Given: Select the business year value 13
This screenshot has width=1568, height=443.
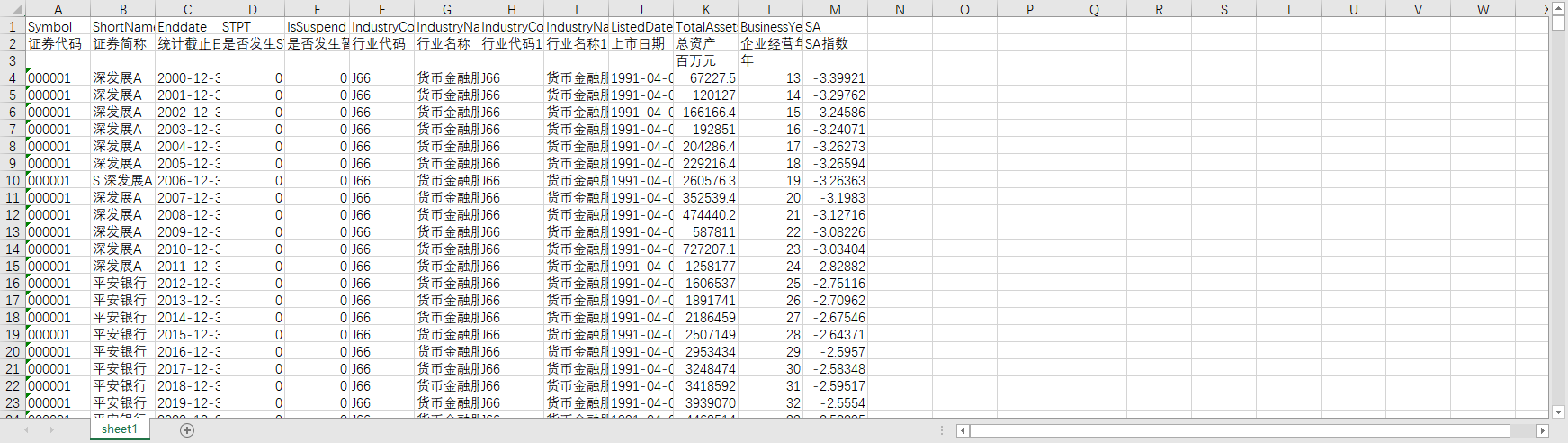Looking at the screenshot, I should click(x=770, y=78).
